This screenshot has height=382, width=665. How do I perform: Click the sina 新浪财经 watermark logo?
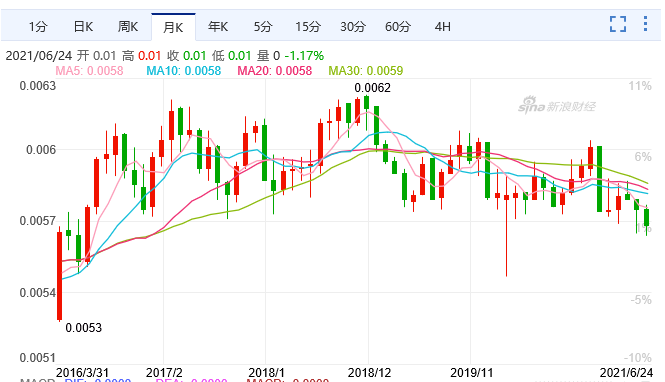557,105
